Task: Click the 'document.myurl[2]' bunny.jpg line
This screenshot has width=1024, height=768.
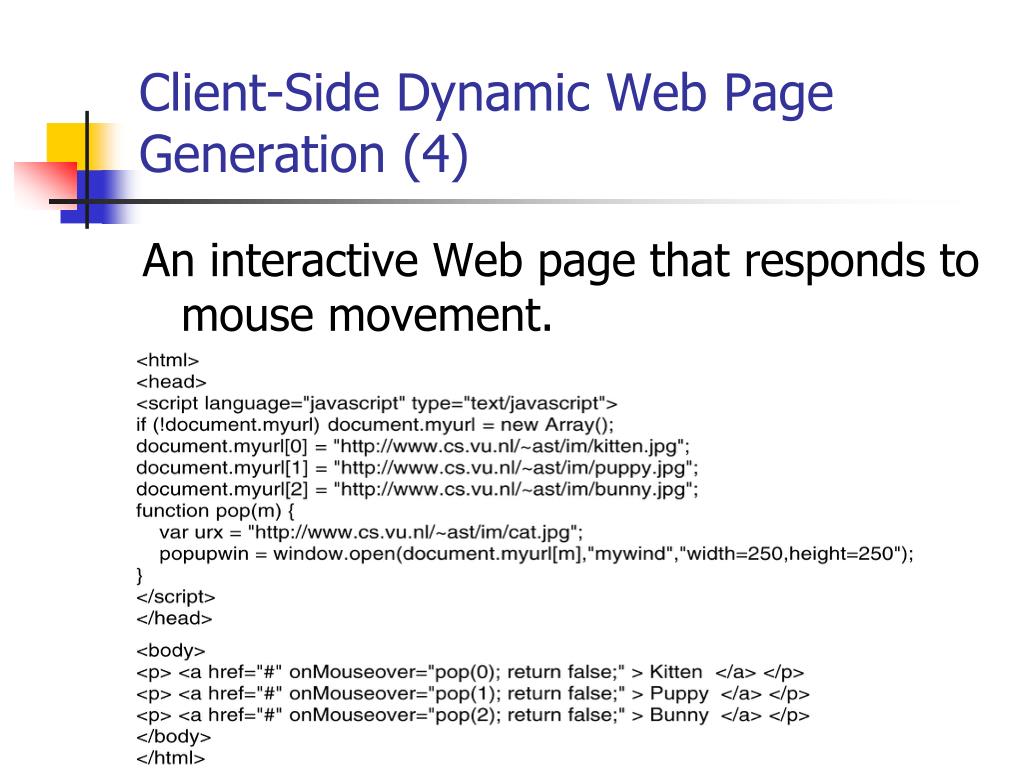Action: click(x=417, y=490)
